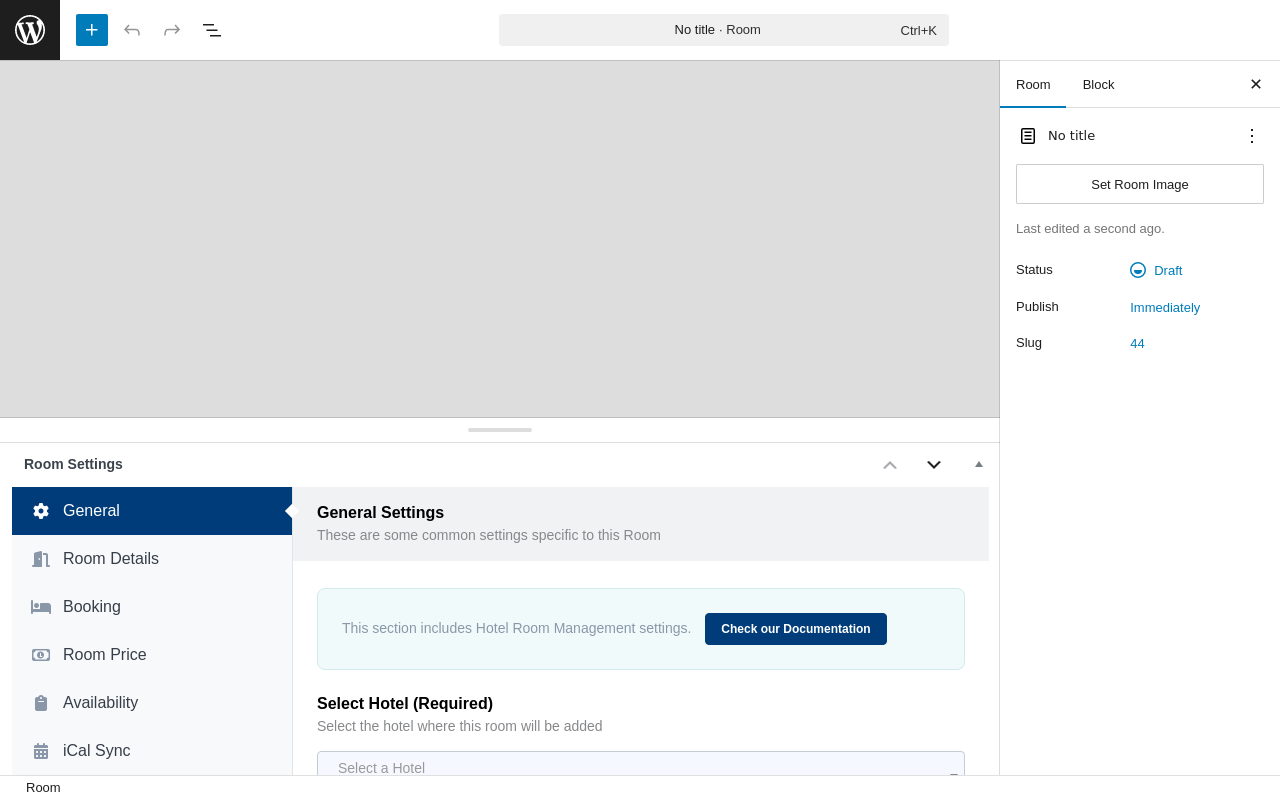
Task: Change the Draft status
Action: [x=1157, y=270]
